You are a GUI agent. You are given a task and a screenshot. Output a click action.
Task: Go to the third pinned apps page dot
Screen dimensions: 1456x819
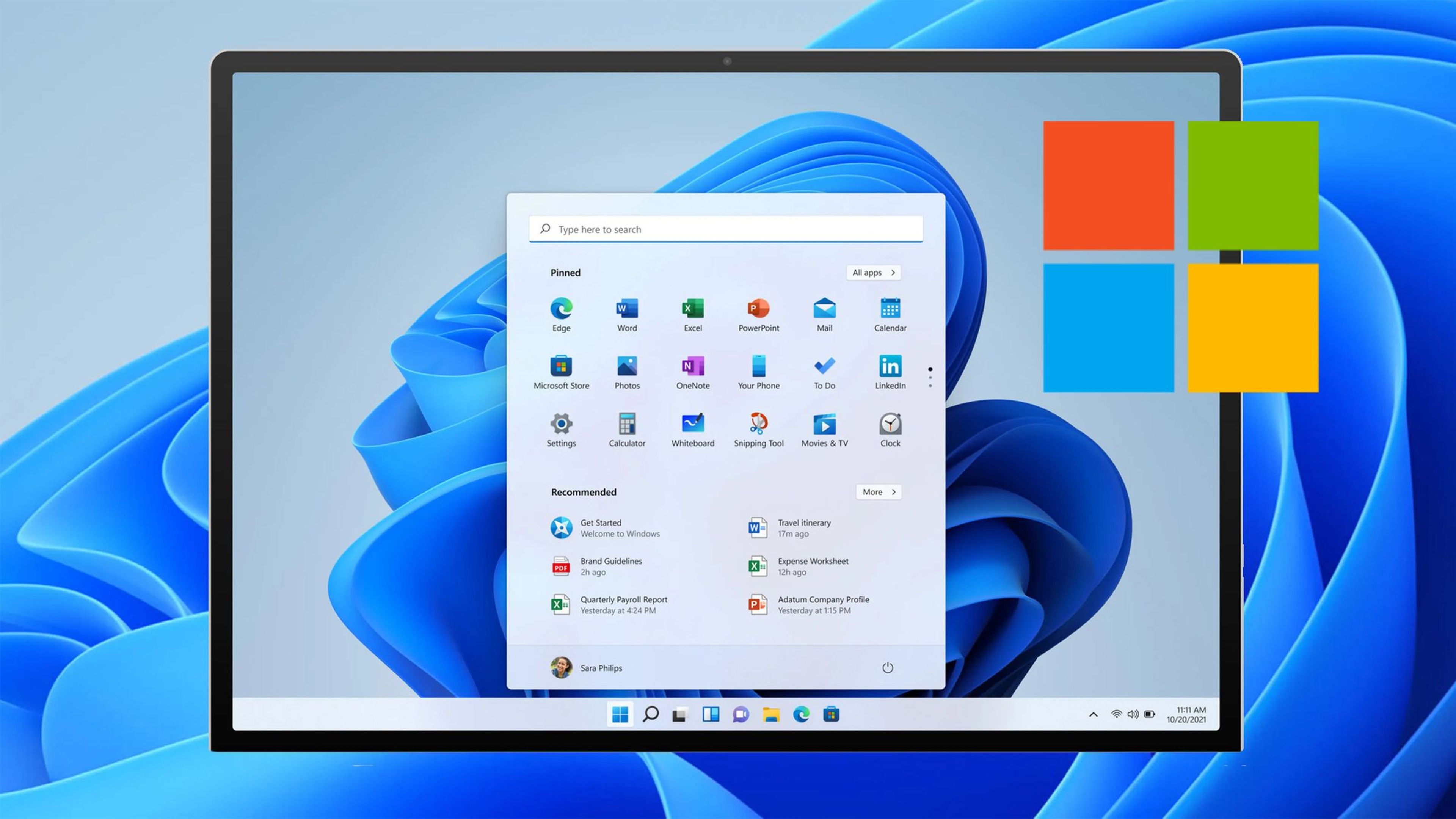pyautogui.click(x=930, y=386)
